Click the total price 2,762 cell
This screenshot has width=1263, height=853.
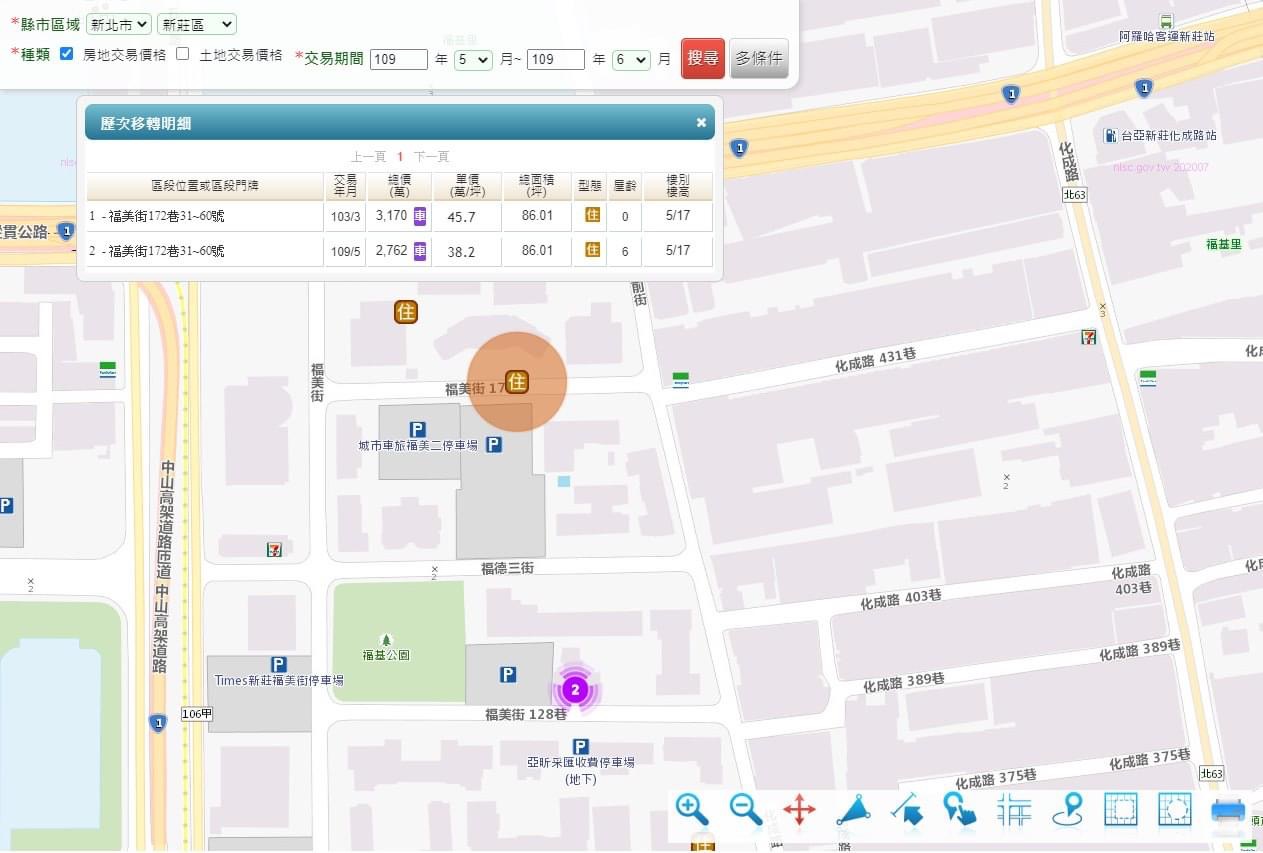tap(391, 251)
